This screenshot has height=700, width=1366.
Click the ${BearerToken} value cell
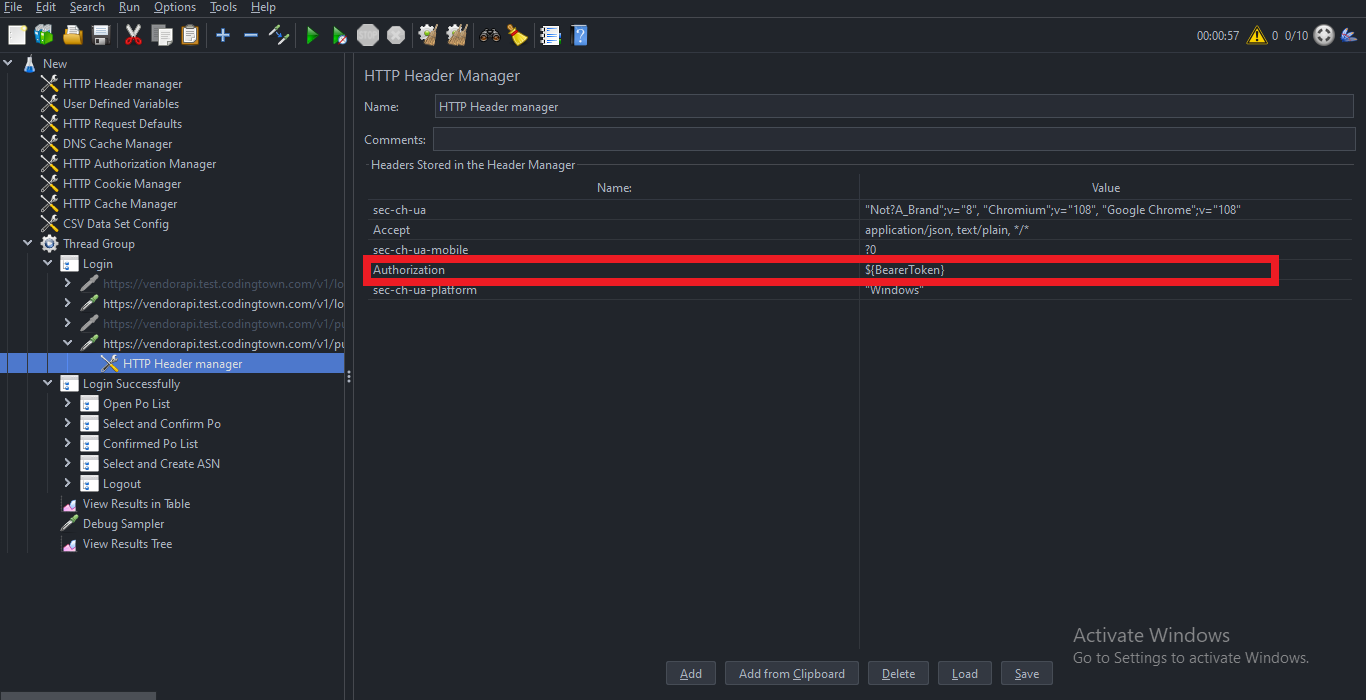1106,270
